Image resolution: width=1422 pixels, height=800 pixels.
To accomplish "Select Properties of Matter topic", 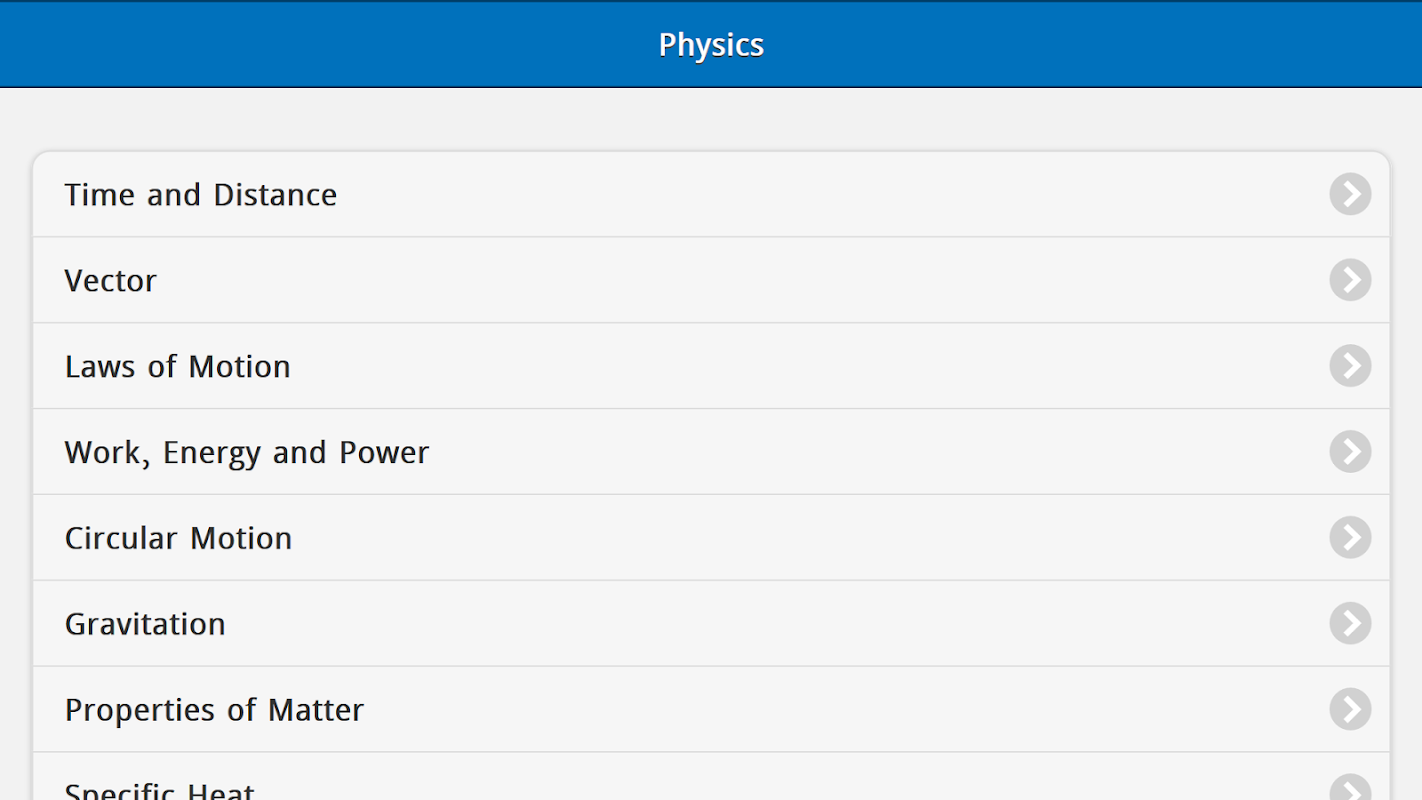I will pyautogui.click(x=214, y=710).
